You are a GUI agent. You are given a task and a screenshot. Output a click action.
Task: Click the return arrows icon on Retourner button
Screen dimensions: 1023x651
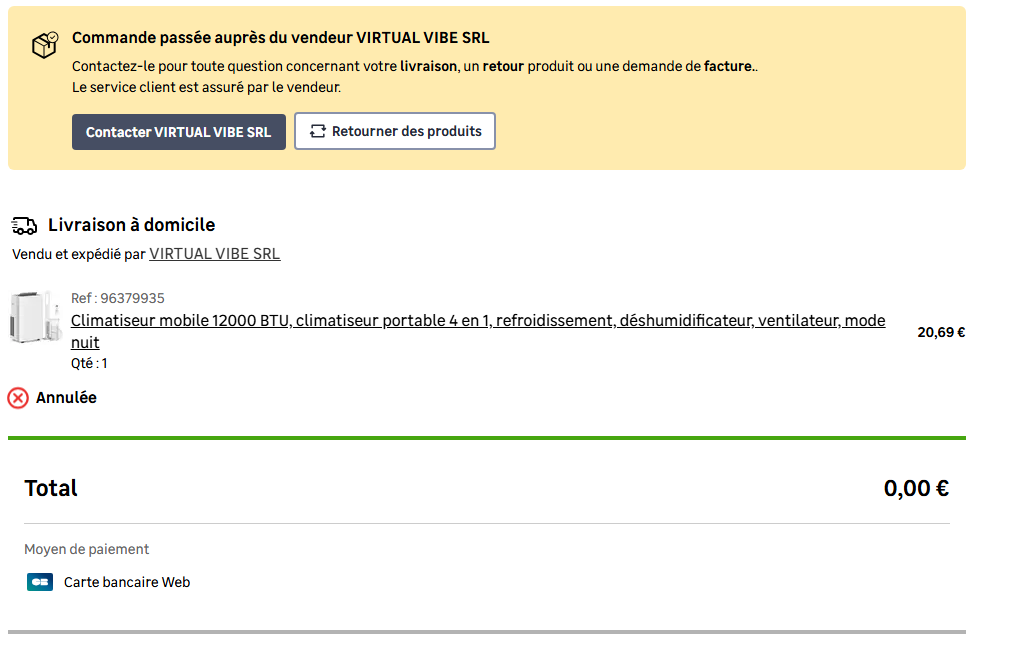(318, 131)
